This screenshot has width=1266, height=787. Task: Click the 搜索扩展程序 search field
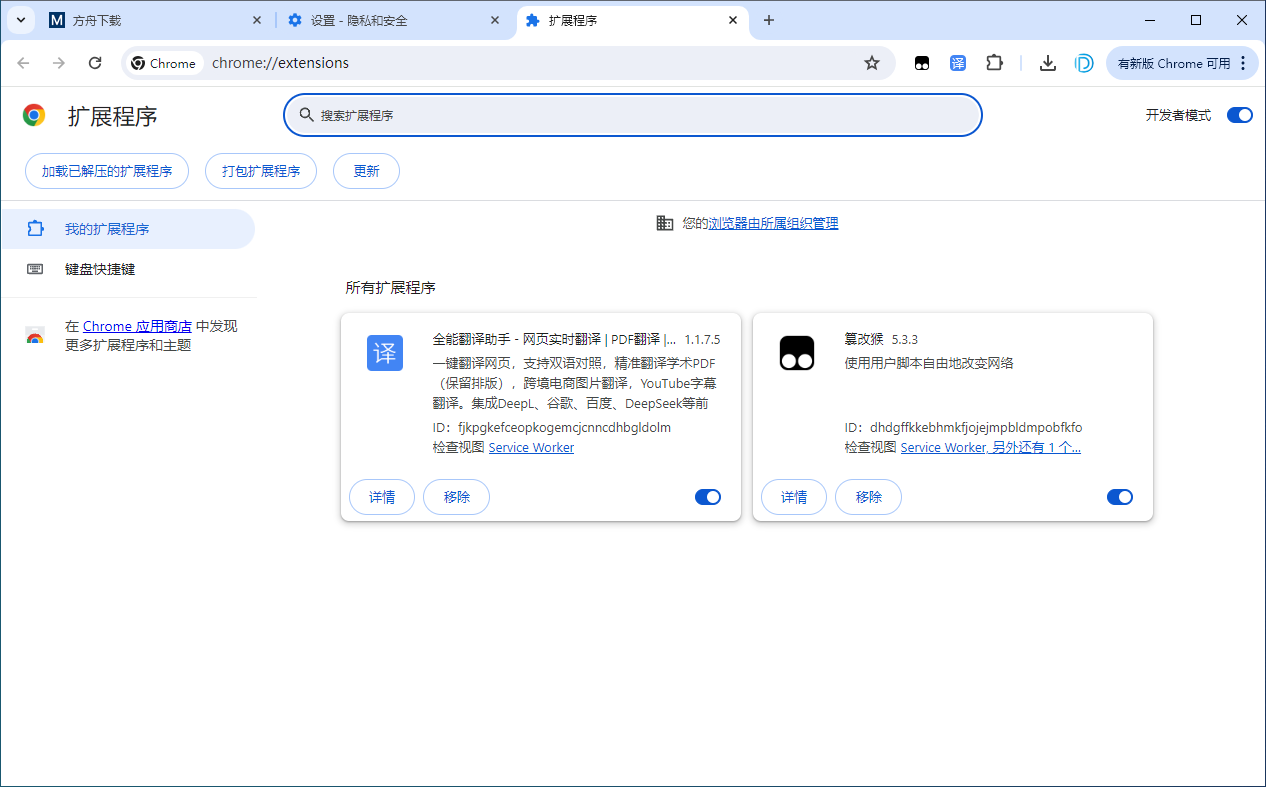pyautogui.click(x=632, y=115)
